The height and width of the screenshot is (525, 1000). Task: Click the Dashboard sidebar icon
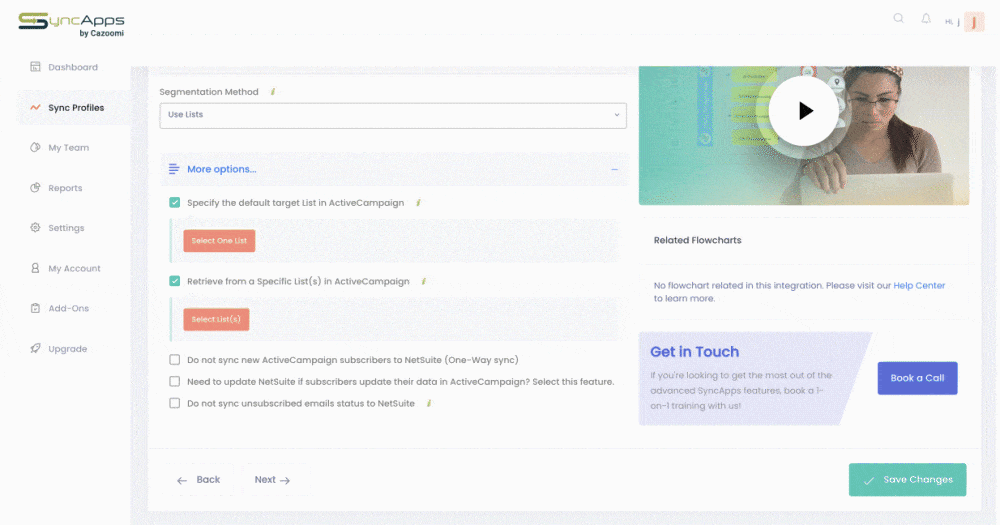coord(35,66)
